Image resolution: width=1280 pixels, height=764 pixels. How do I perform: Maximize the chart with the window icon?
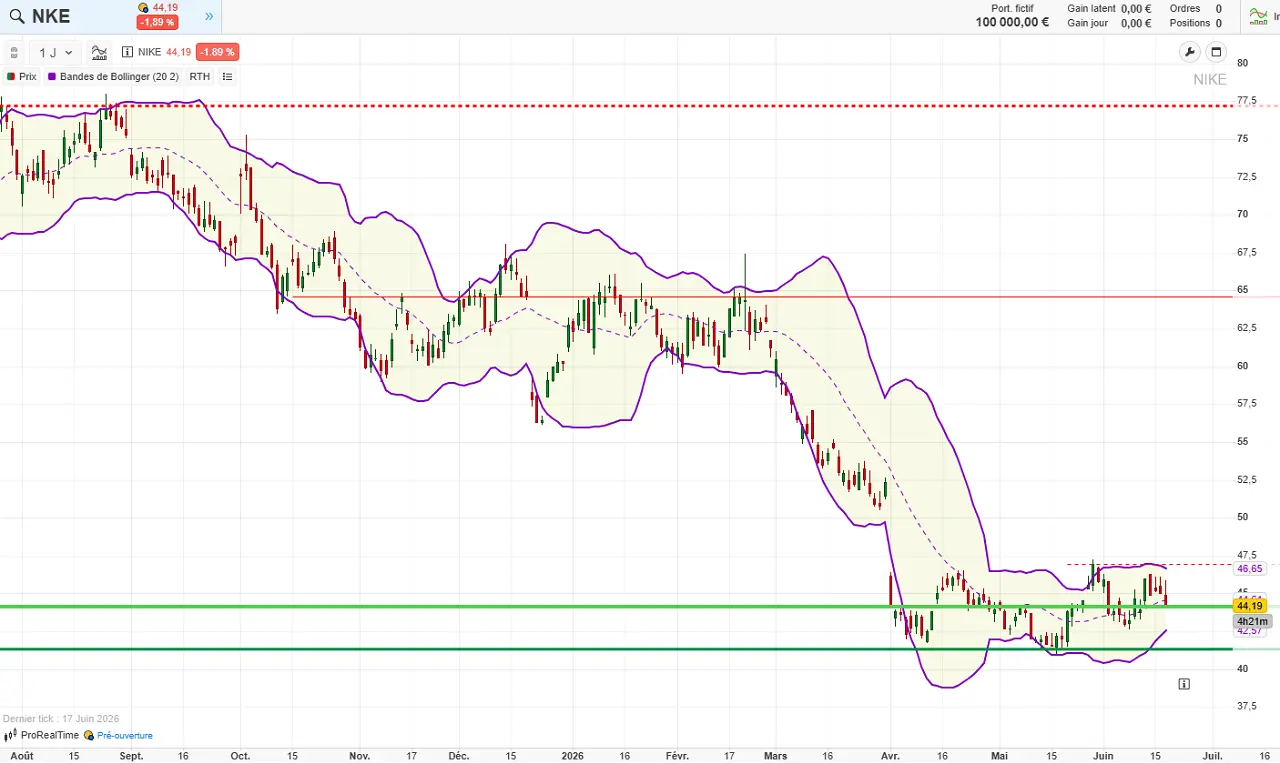(x=1216, y=52)
